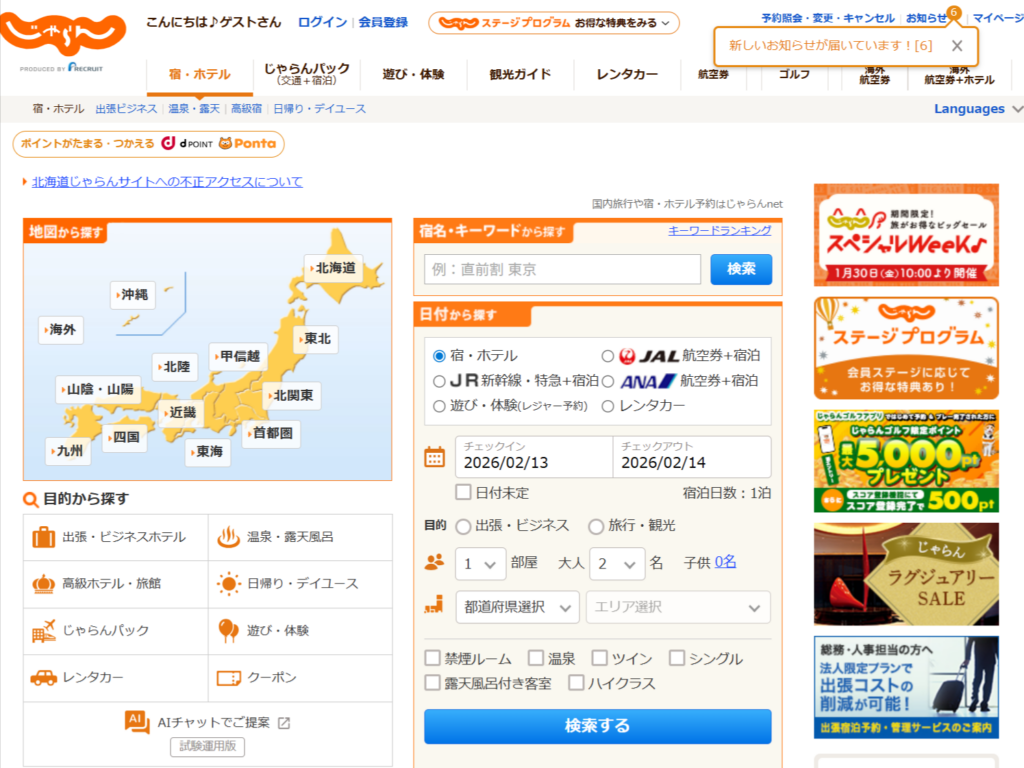
Task: Select the JAL 航空券+宿泊 radio button
Action: point(608,356)
